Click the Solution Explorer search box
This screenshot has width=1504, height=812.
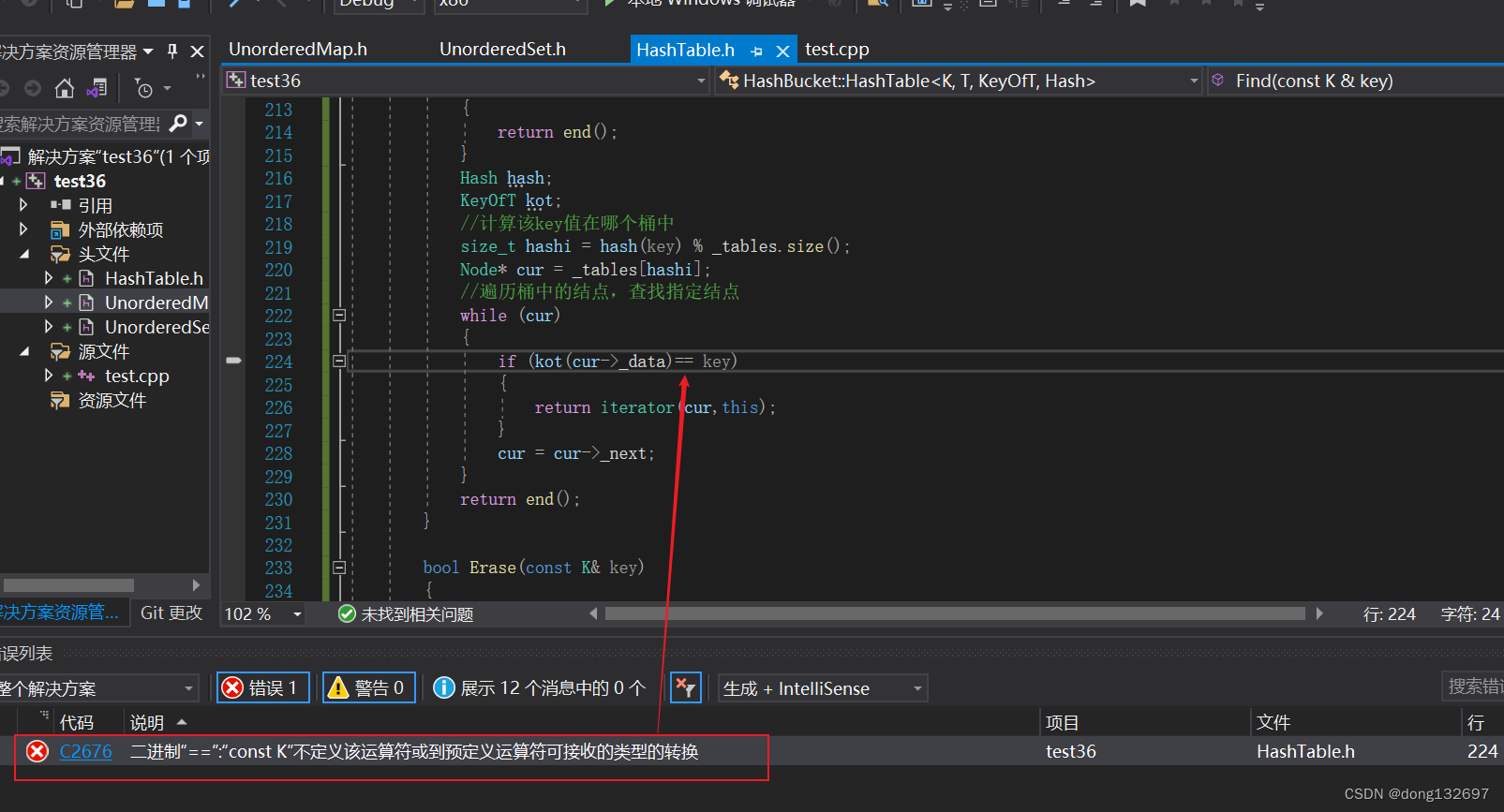tap(82, 123)
